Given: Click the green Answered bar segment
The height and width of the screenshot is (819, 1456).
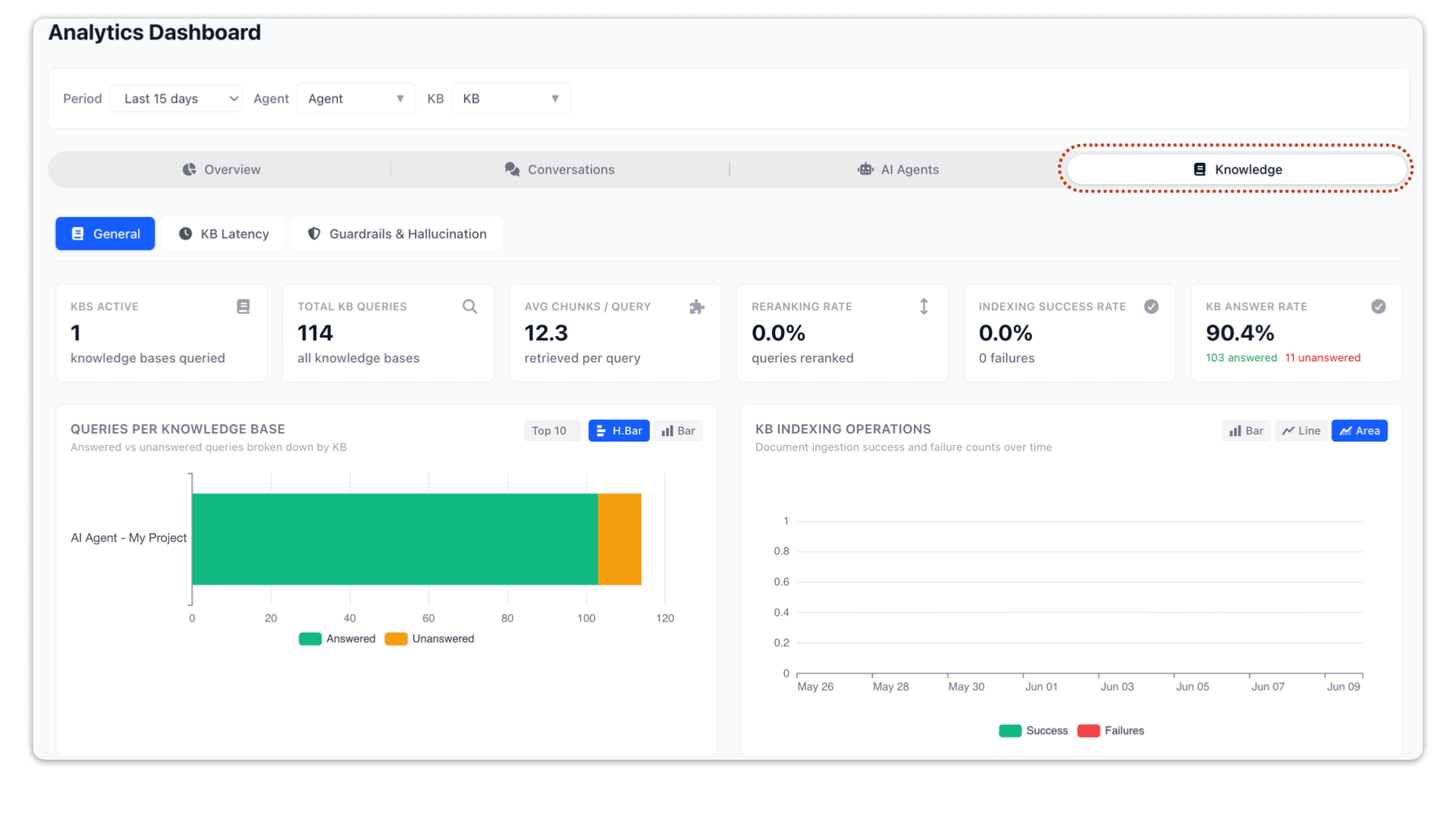Looking at the screenshot, I should (394, 539).
